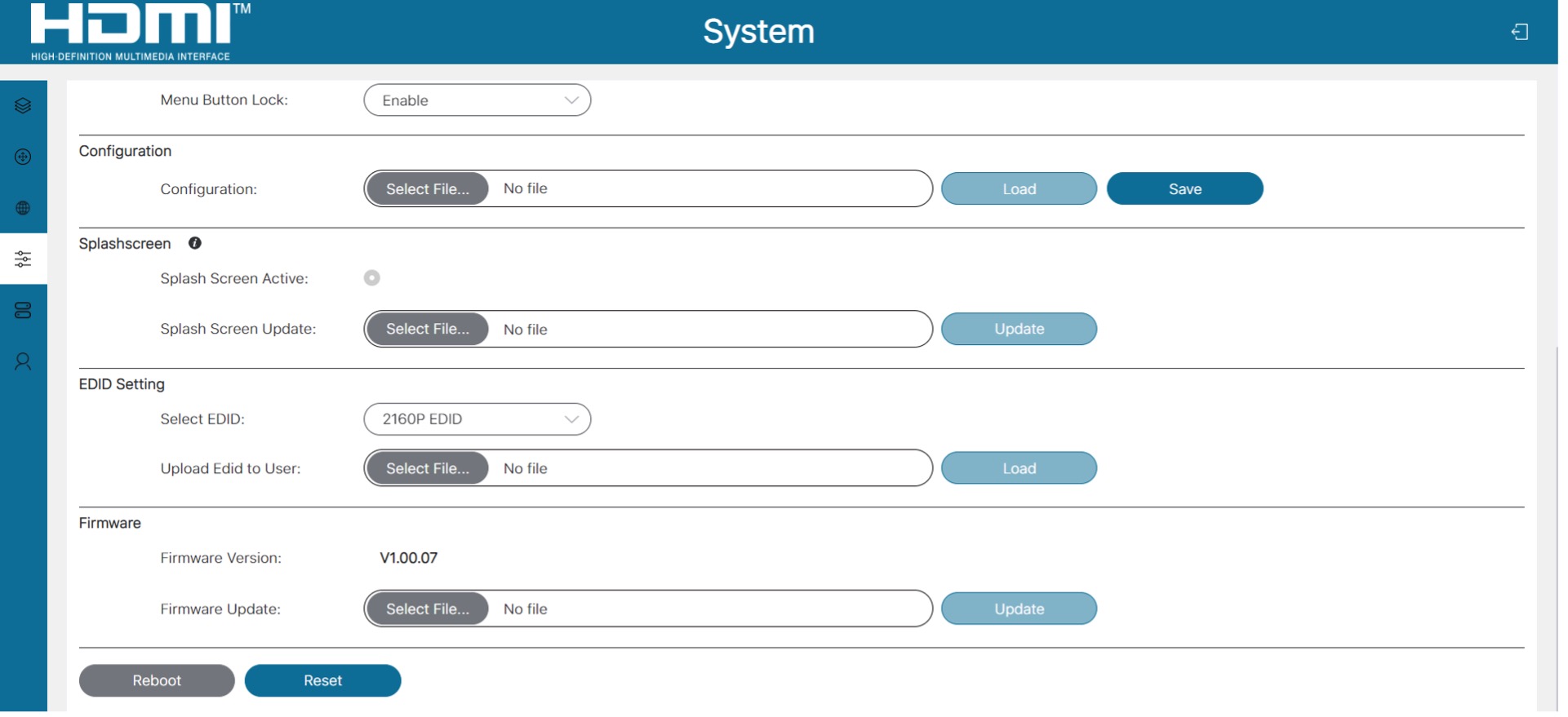This screenshot has width=1568, height=717.
Task: Open the Select EDID dropdown
Action: [x=477, y=419]
